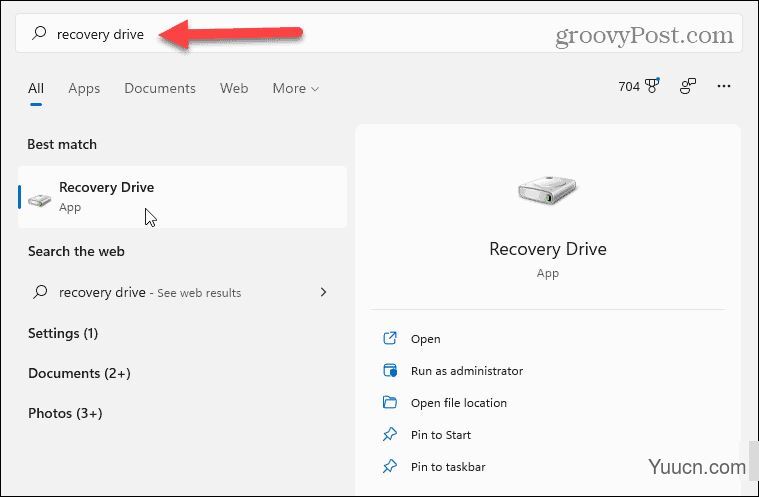Screen dimensions: 759x497
Task: Click the Pin to Start pin icon
Action: point(390,435)
